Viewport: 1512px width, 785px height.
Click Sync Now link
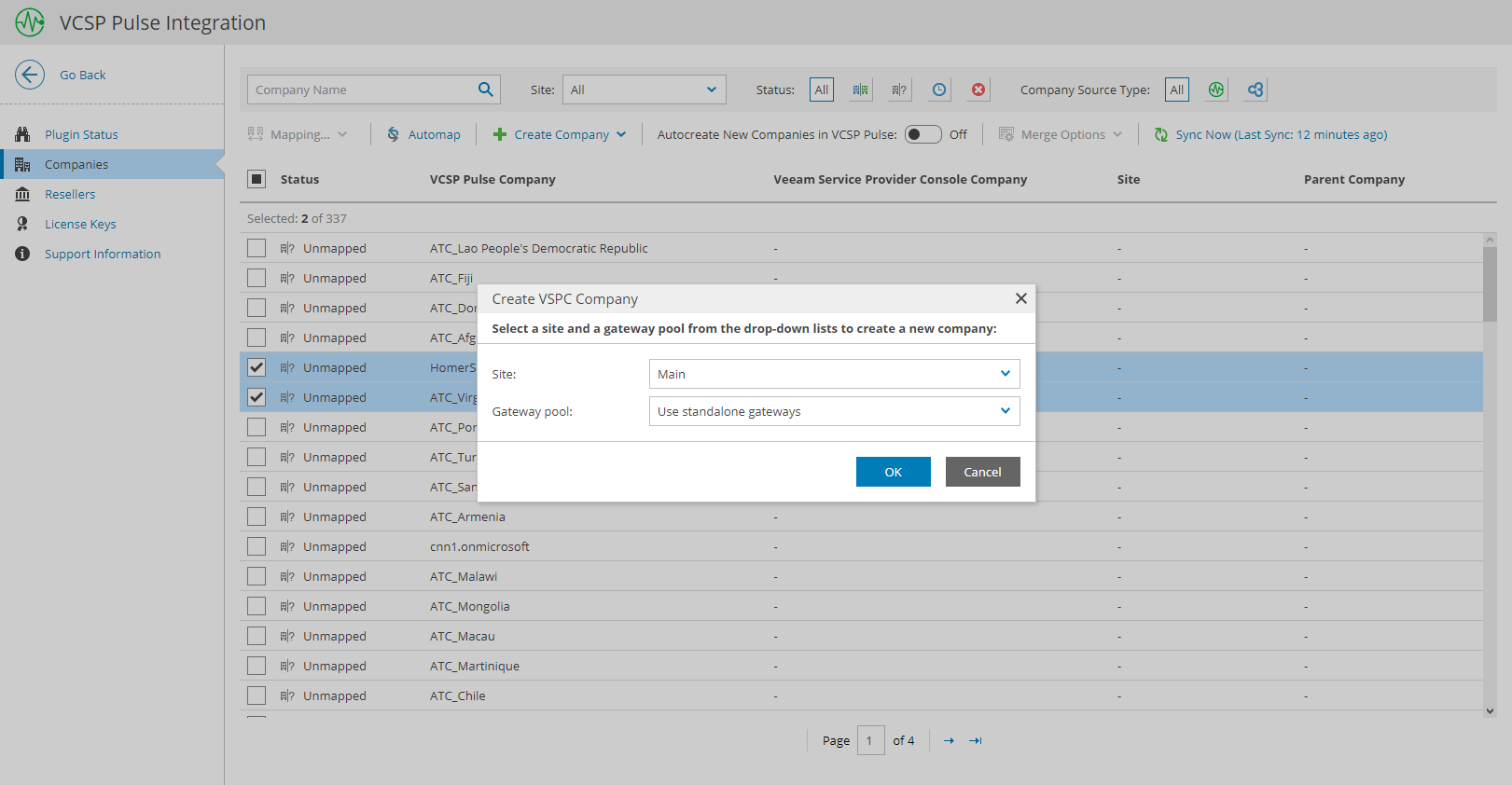[x=1281, y=134]
